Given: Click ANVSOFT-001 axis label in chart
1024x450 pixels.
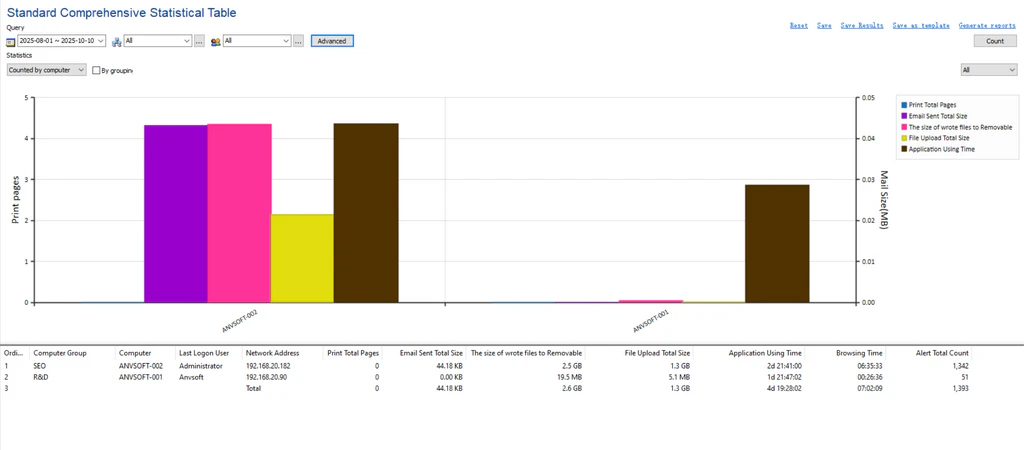Looking at the screenshot, I should tap(651, 321).
